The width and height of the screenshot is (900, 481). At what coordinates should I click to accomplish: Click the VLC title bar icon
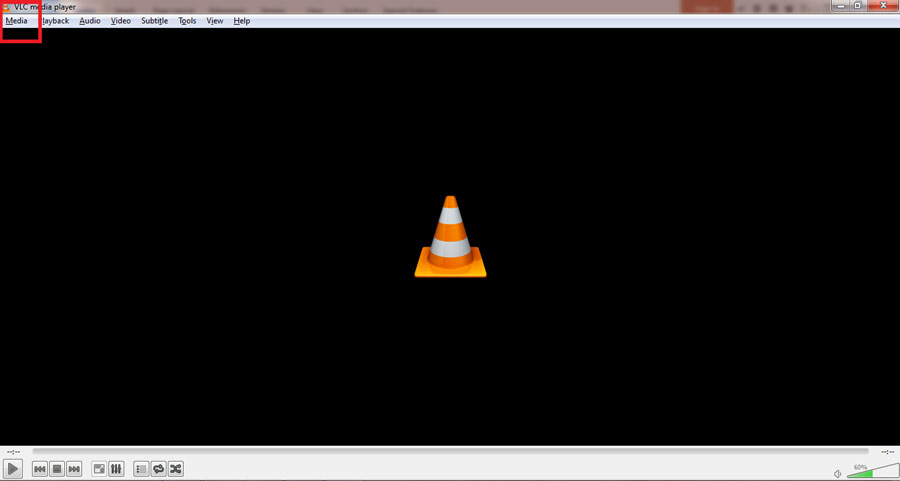(x=6, y=7)
